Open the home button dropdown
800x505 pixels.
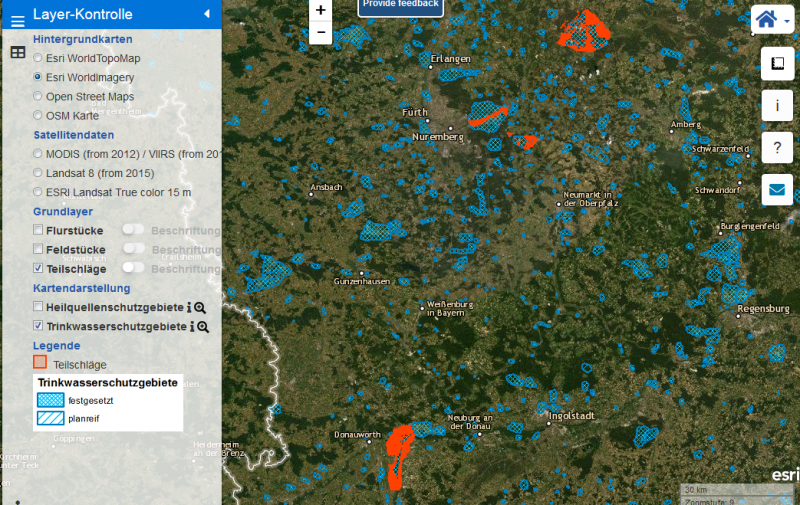(772, 19)
